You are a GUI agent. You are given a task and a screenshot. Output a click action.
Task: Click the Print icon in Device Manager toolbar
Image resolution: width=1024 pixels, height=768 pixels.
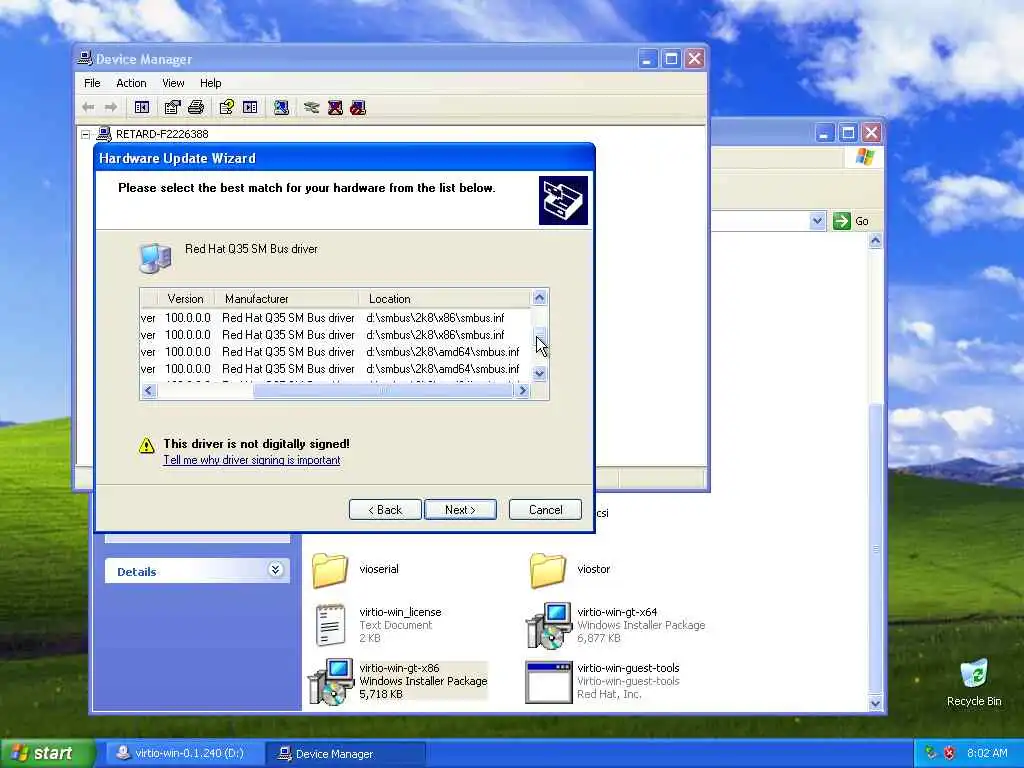pyautogui.click(x=196, y=107)
